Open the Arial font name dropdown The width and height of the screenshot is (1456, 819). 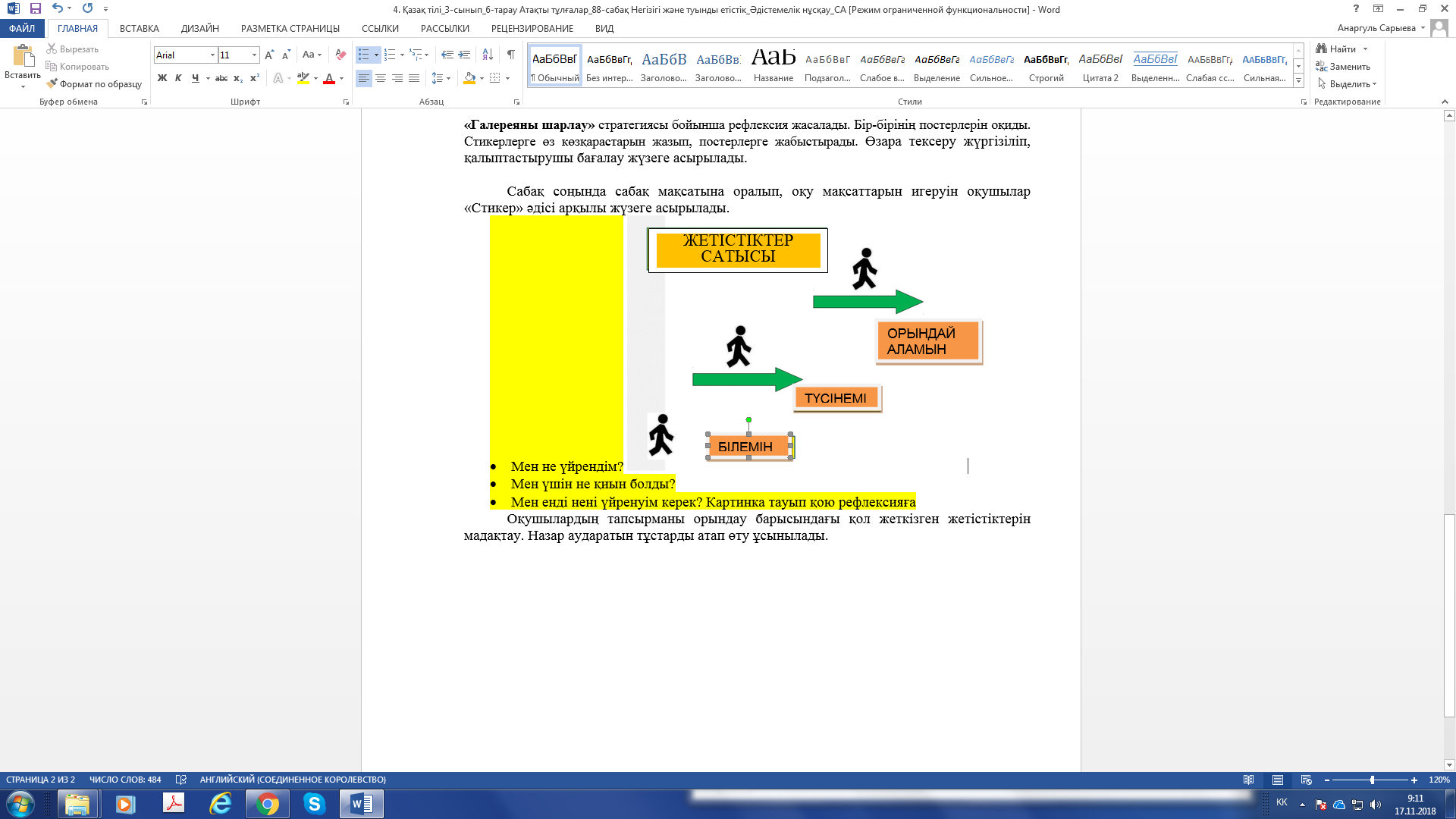tap(212, 55)
